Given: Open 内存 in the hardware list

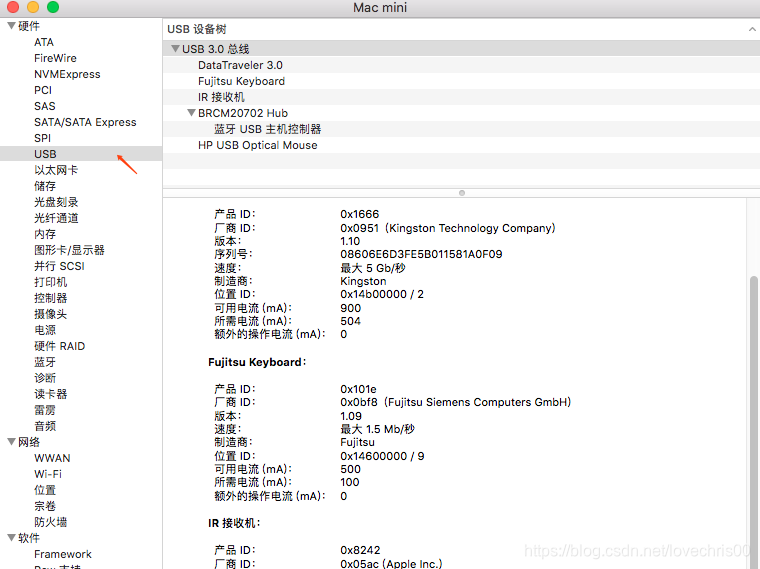Looking at the screenshot, I should [x=45, y=234].
